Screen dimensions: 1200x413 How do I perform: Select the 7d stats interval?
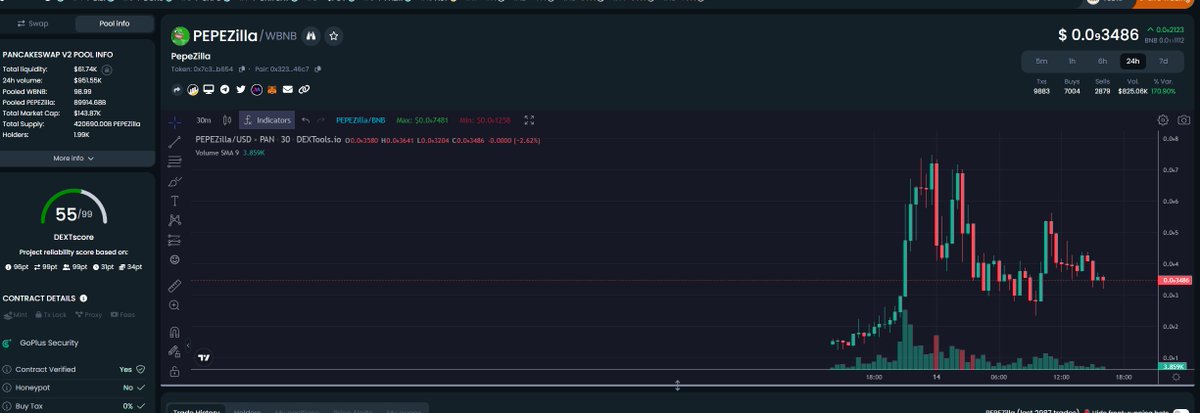click(1163, 61)
